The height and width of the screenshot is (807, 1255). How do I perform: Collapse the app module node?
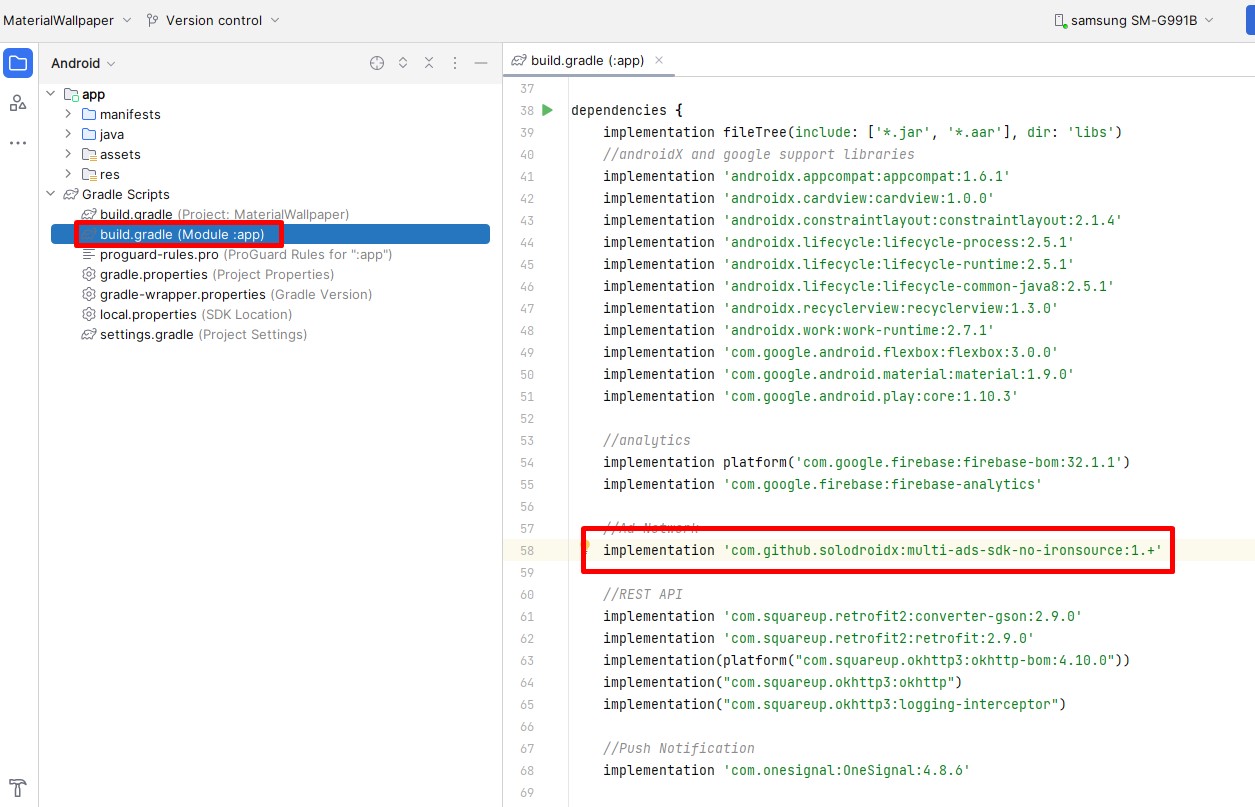click(51, 94)
